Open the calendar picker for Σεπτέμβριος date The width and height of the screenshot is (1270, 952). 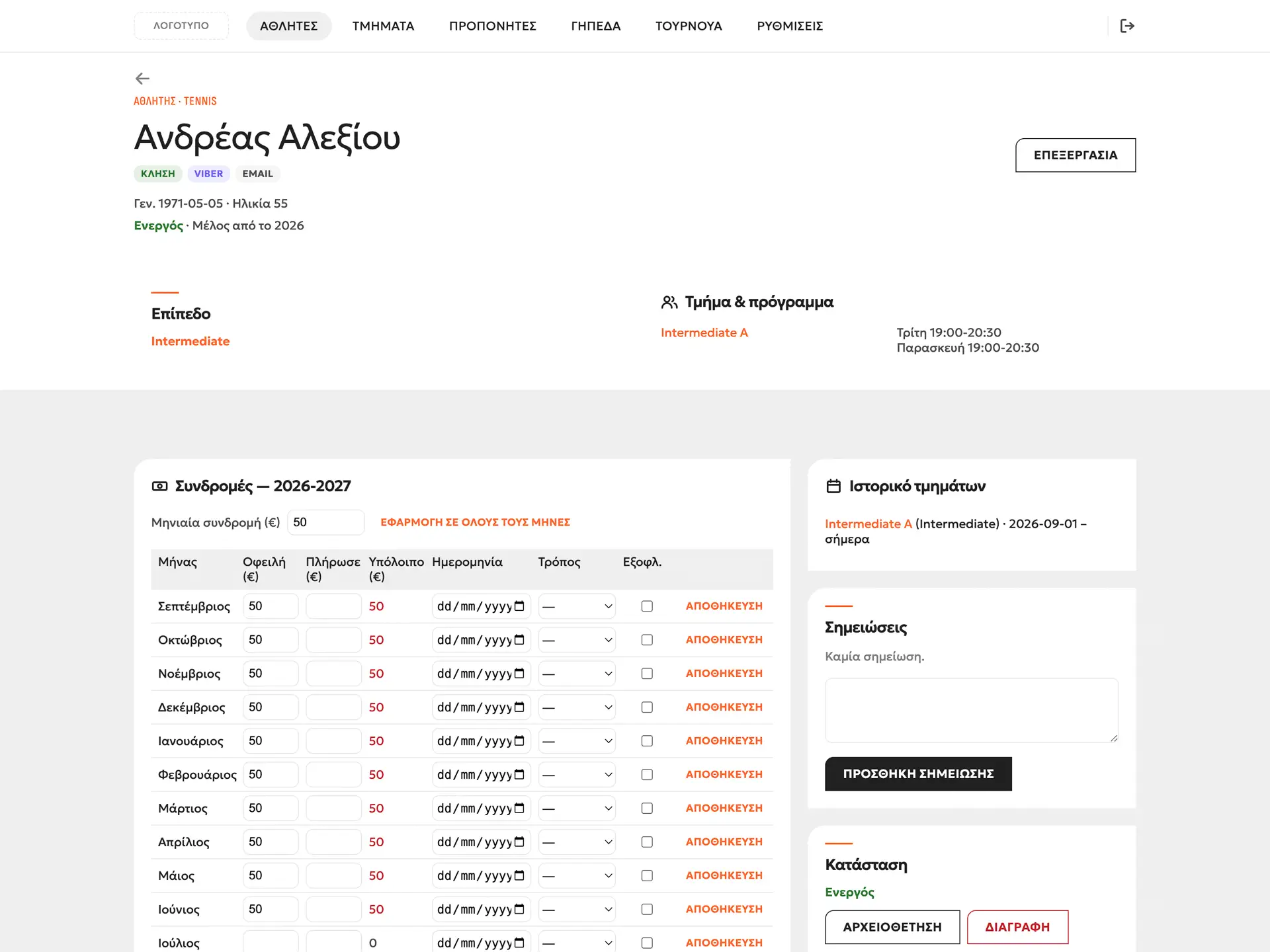pos(519,606)
